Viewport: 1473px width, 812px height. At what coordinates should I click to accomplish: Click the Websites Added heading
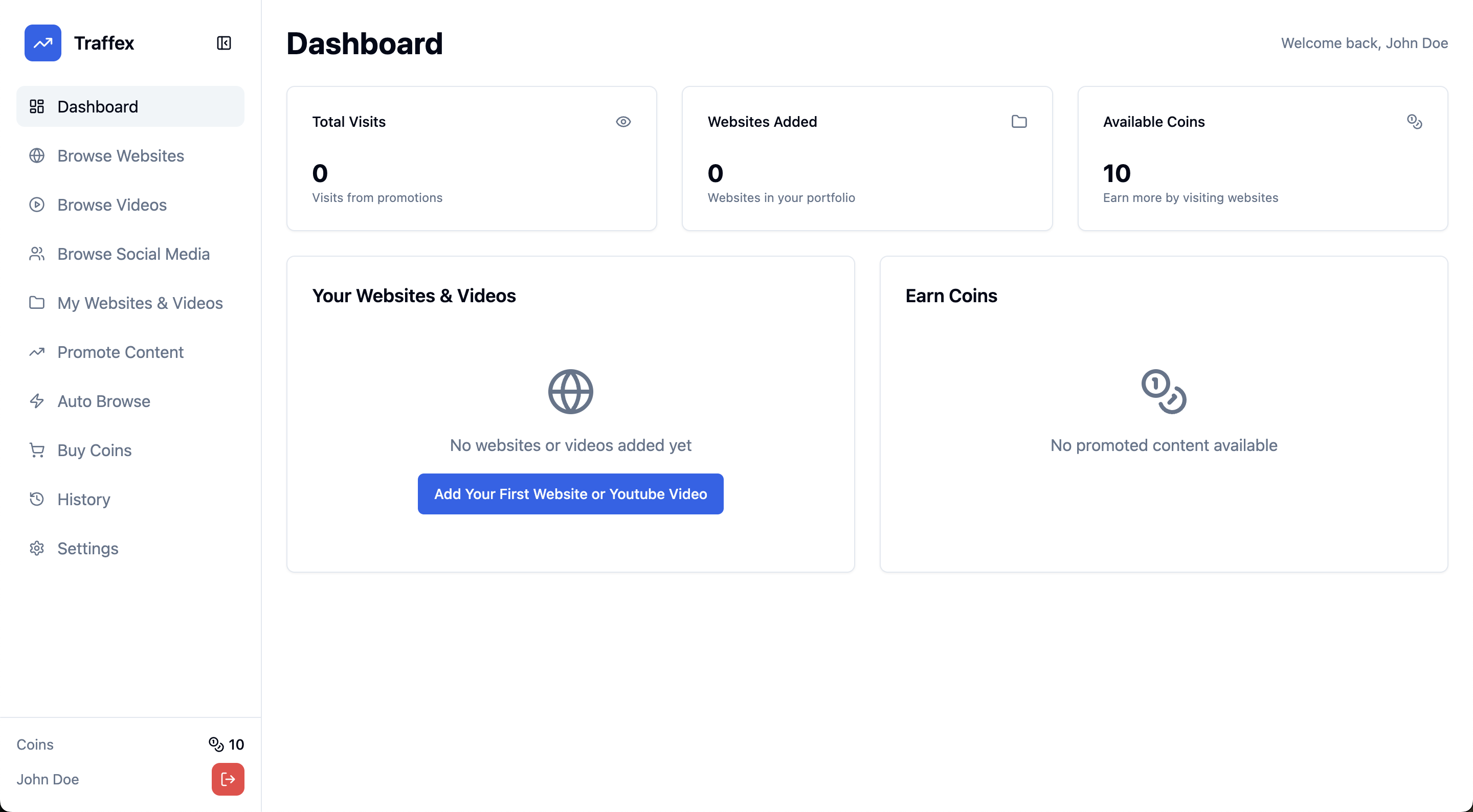[x=762, y=122]
